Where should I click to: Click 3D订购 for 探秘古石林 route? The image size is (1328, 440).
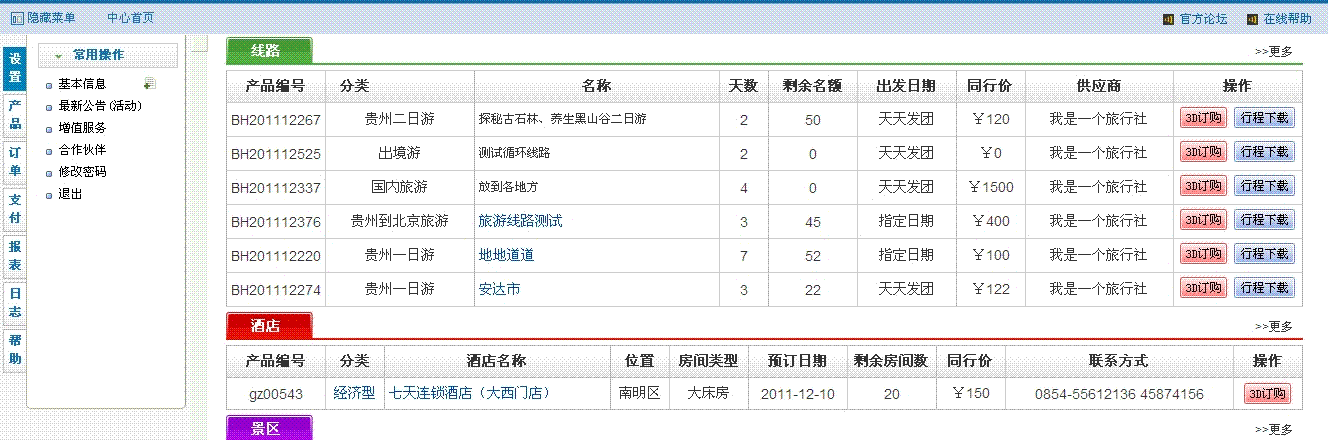pyautogui.click(x=1203, y=118)
